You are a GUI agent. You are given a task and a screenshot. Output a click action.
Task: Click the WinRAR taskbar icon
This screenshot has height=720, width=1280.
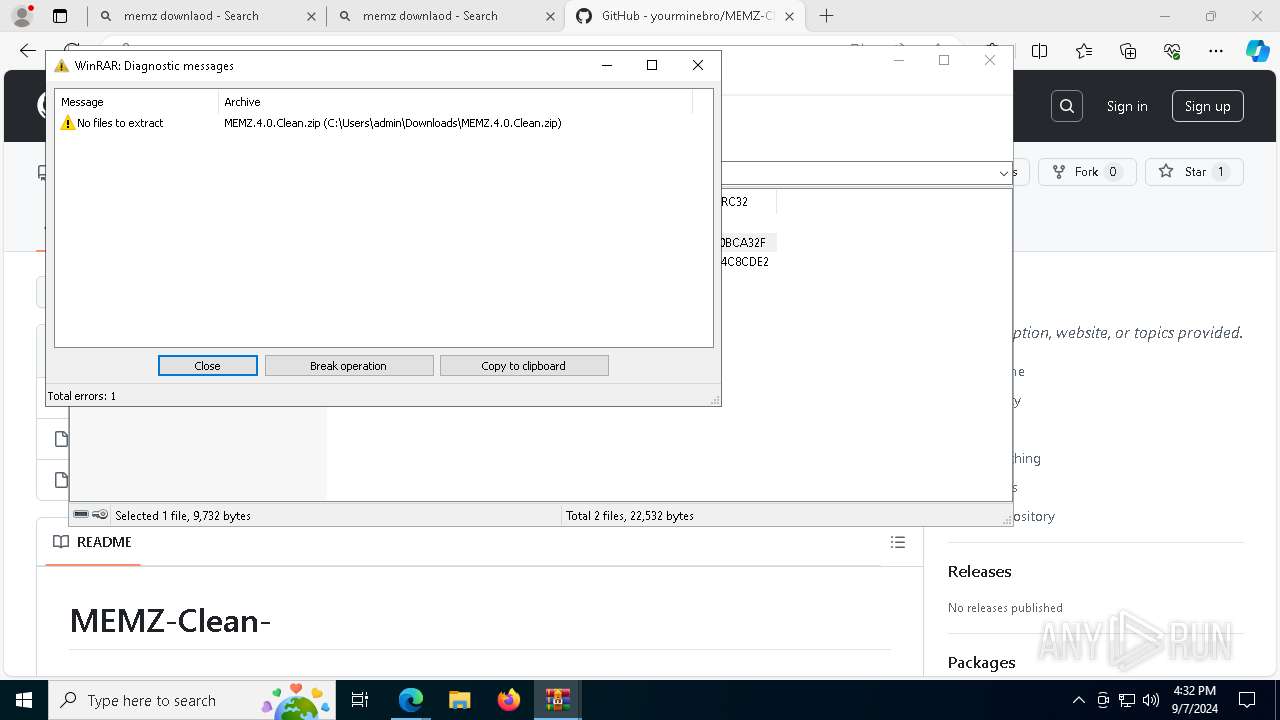557,700
